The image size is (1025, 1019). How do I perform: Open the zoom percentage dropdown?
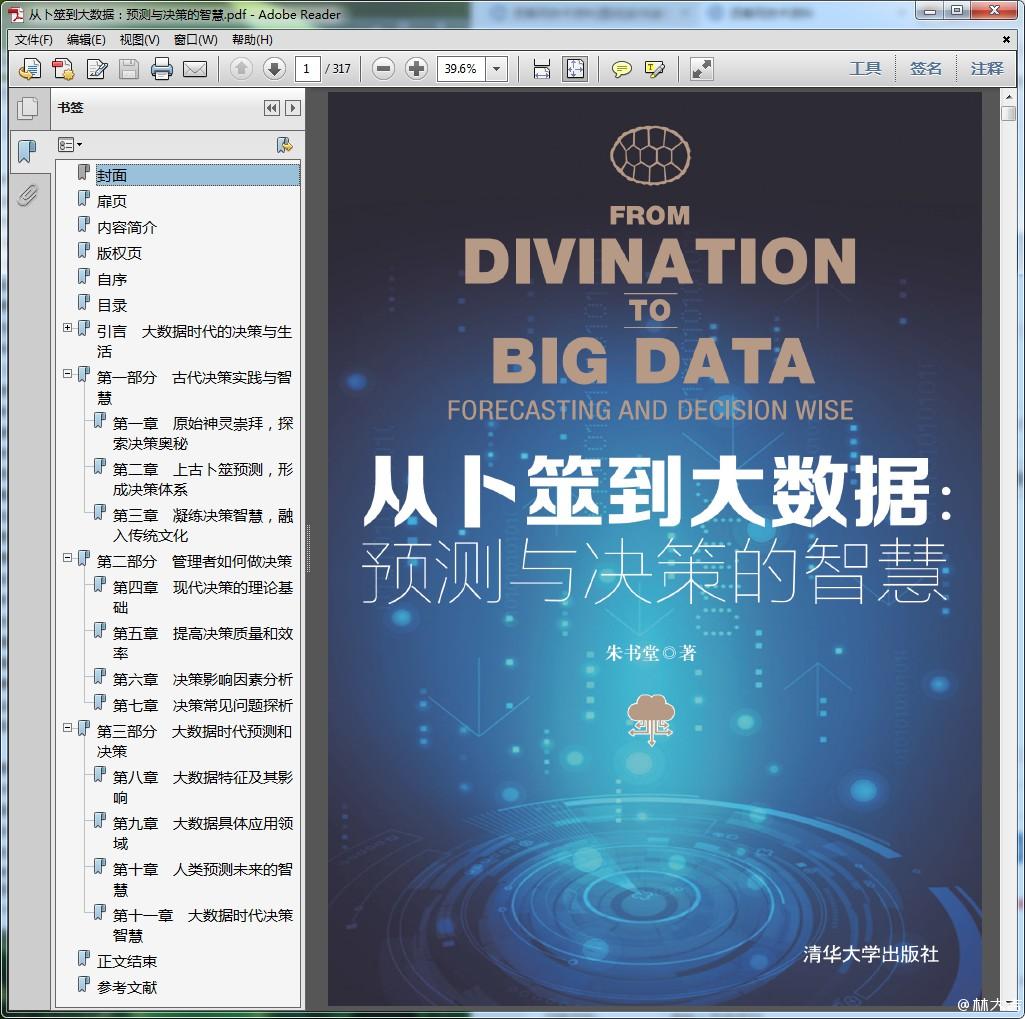point(497,69)
